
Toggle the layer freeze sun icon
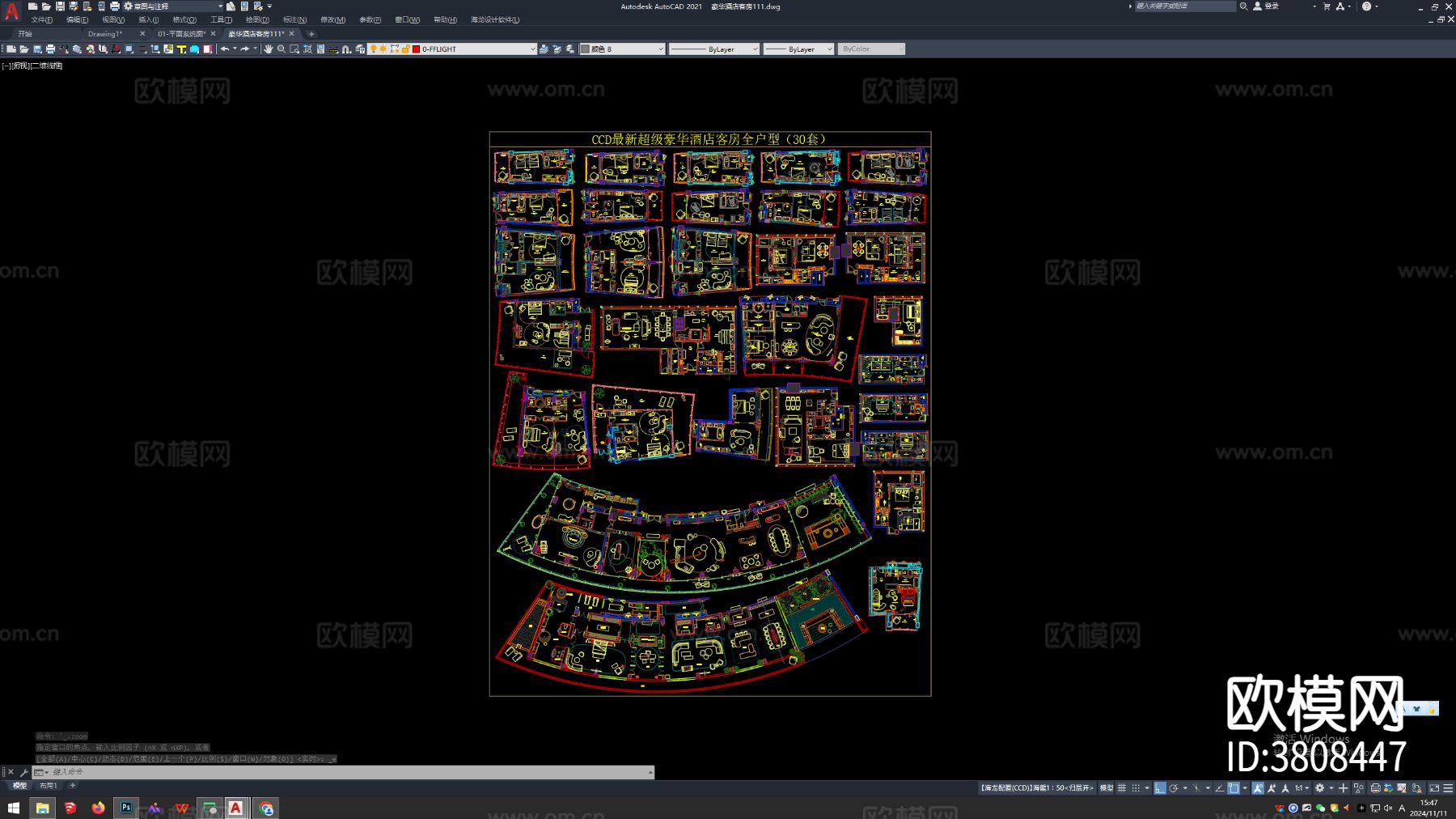click(383, 49)
